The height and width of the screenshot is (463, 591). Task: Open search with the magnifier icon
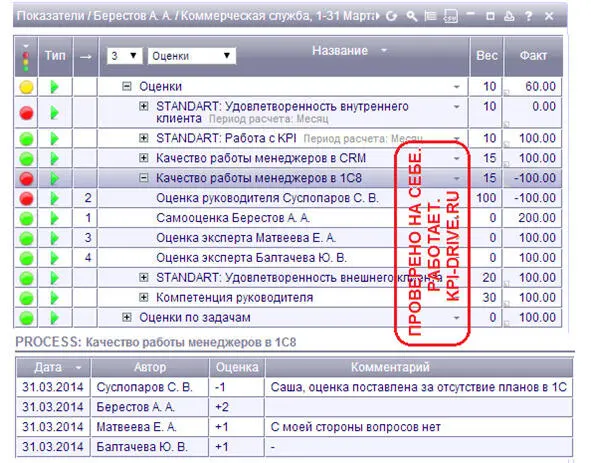(412, 16)
